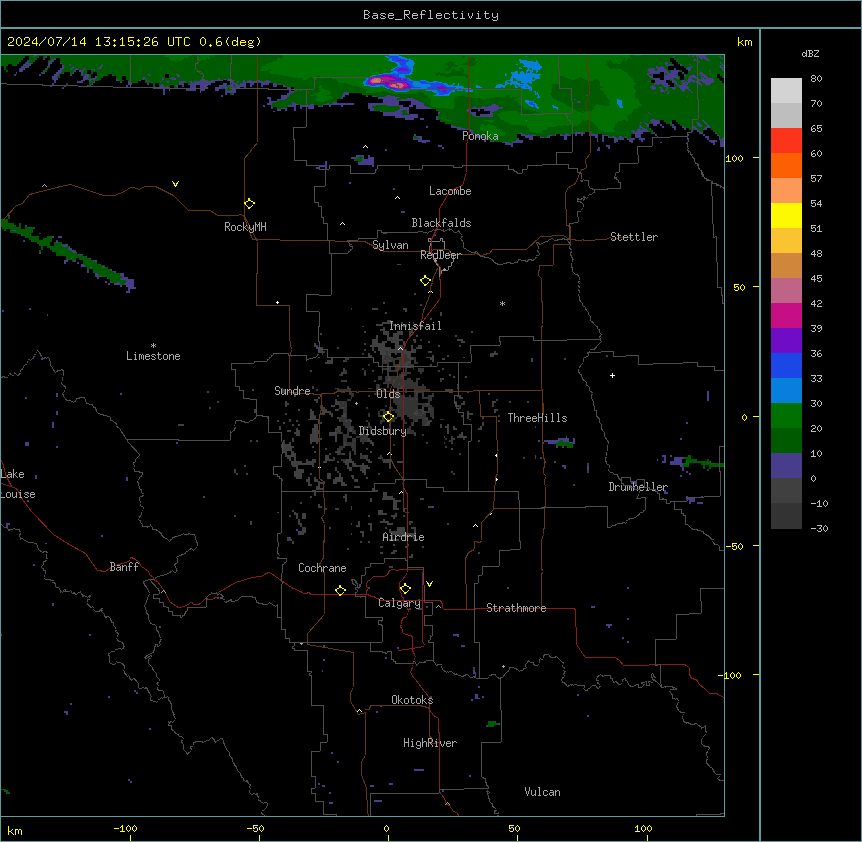Click the Stettler town label
This screenshot has width=862, height=842.
pos(634,237)
